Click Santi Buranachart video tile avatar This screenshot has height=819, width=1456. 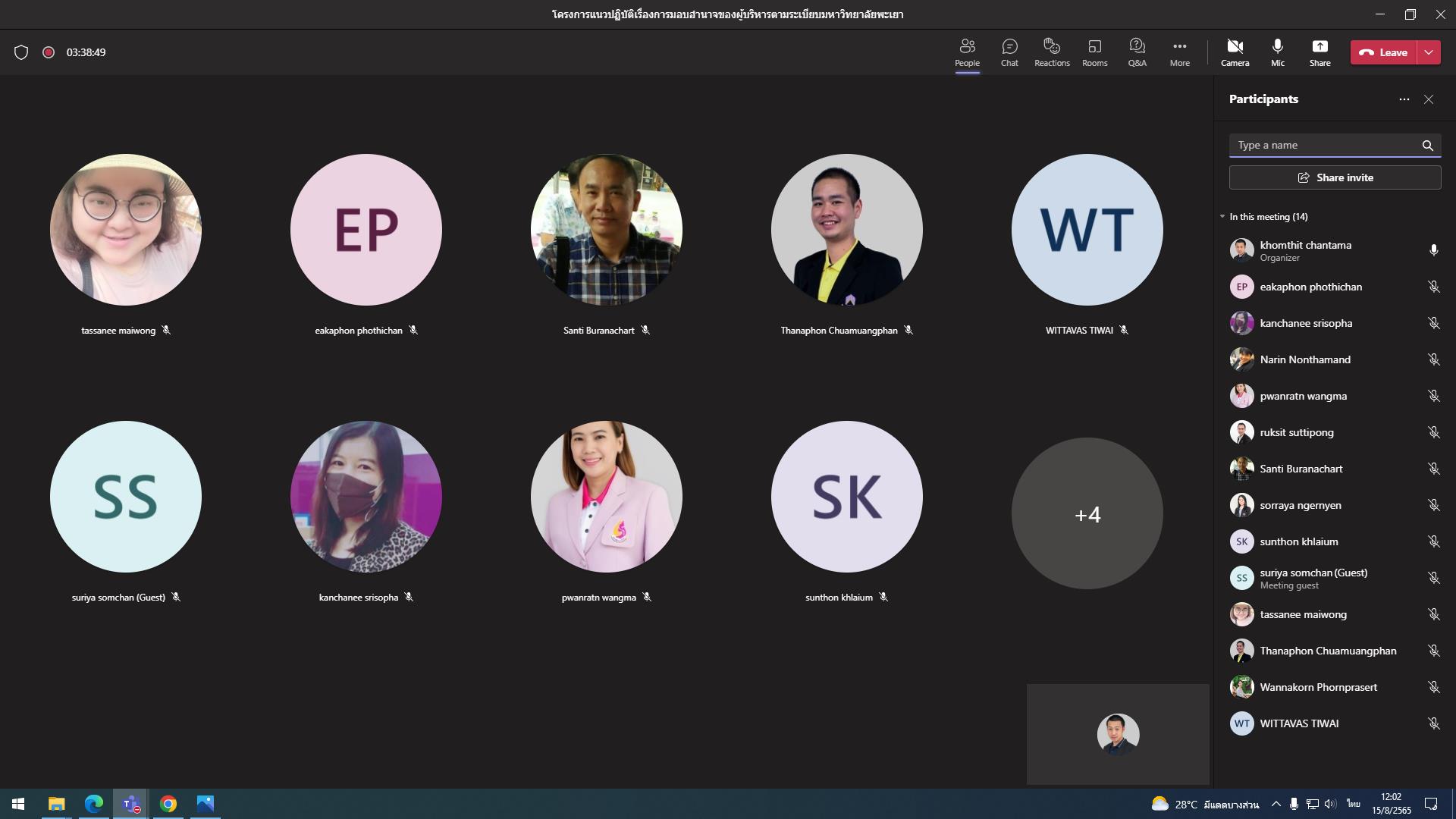click(x=607, y=230)
